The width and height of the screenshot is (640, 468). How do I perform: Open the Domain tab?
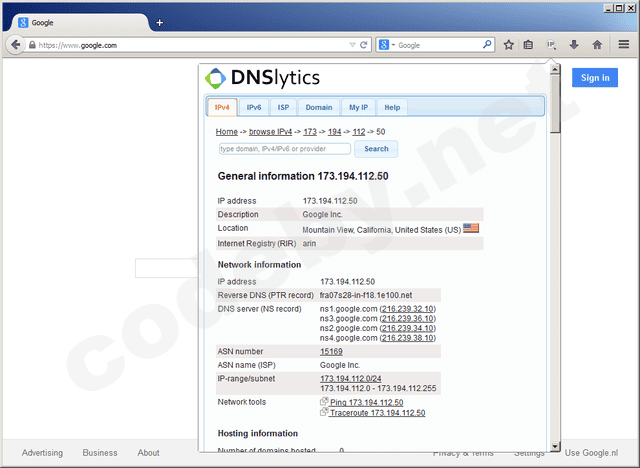coord(319,107)
